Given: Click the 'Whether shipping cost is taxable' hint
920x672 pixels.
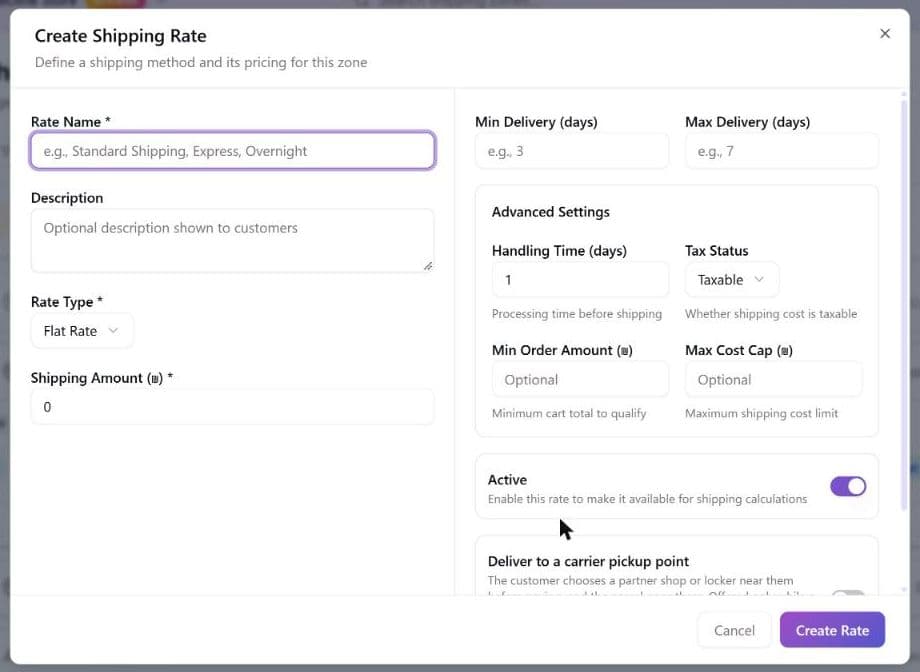Looking at the screenshot, I should click(x=771, y=314).
